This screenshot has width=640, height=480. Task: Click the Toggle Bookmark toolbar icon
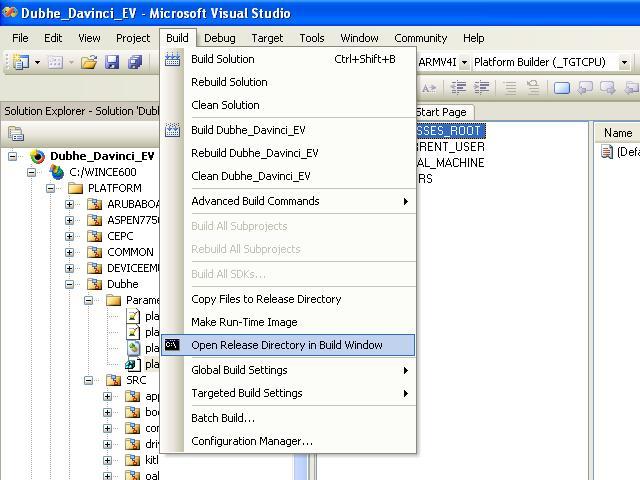pyautogui.click(x=562, y=87)
